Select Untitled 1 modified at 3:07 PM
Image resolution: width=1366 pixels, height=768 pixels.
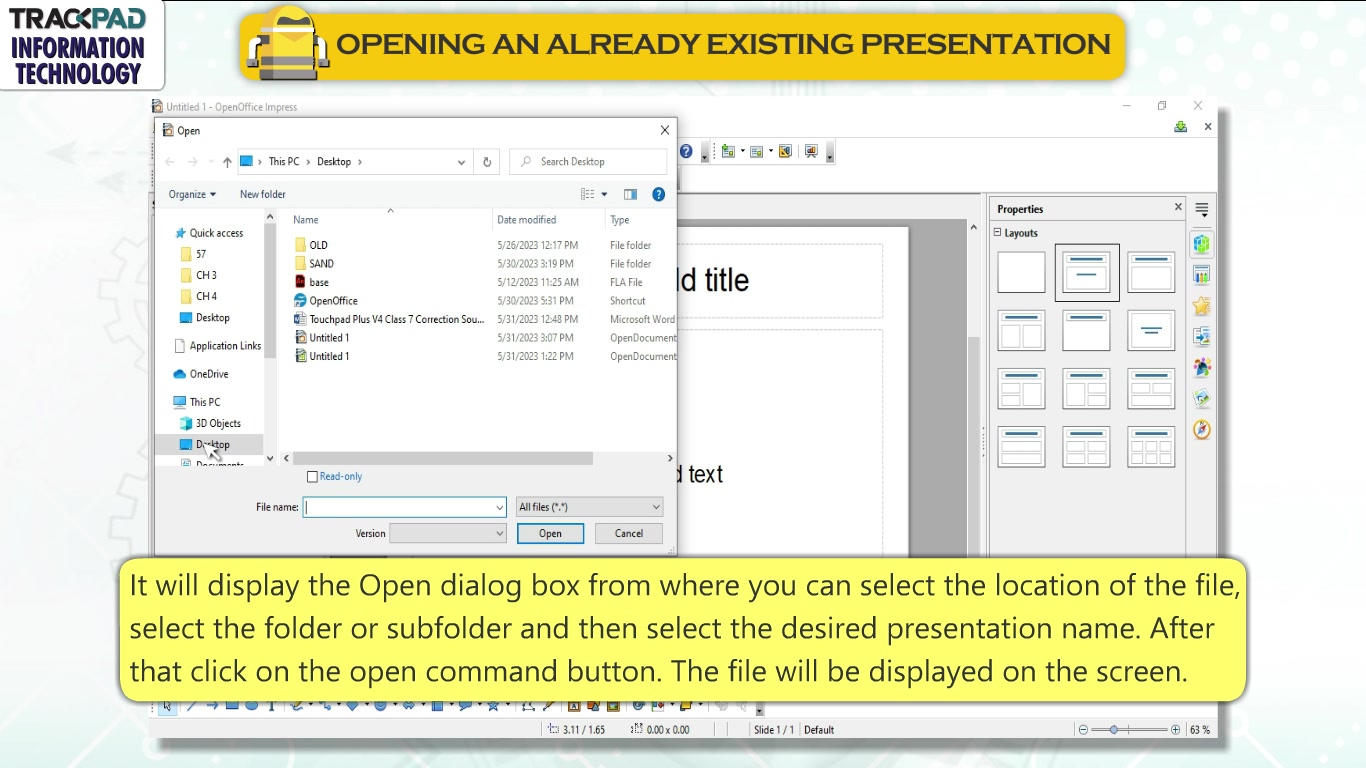(x=329, y=338)
